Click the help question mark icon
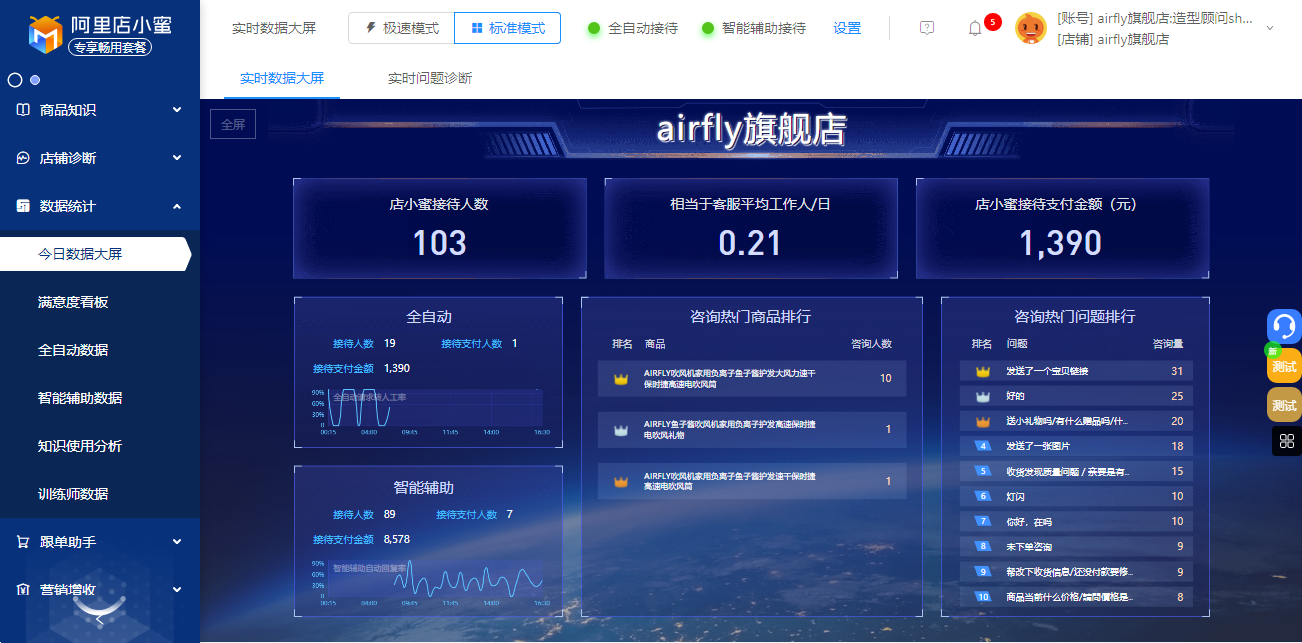This screenshot has height=643, width=1302. [x=927, y=28]
